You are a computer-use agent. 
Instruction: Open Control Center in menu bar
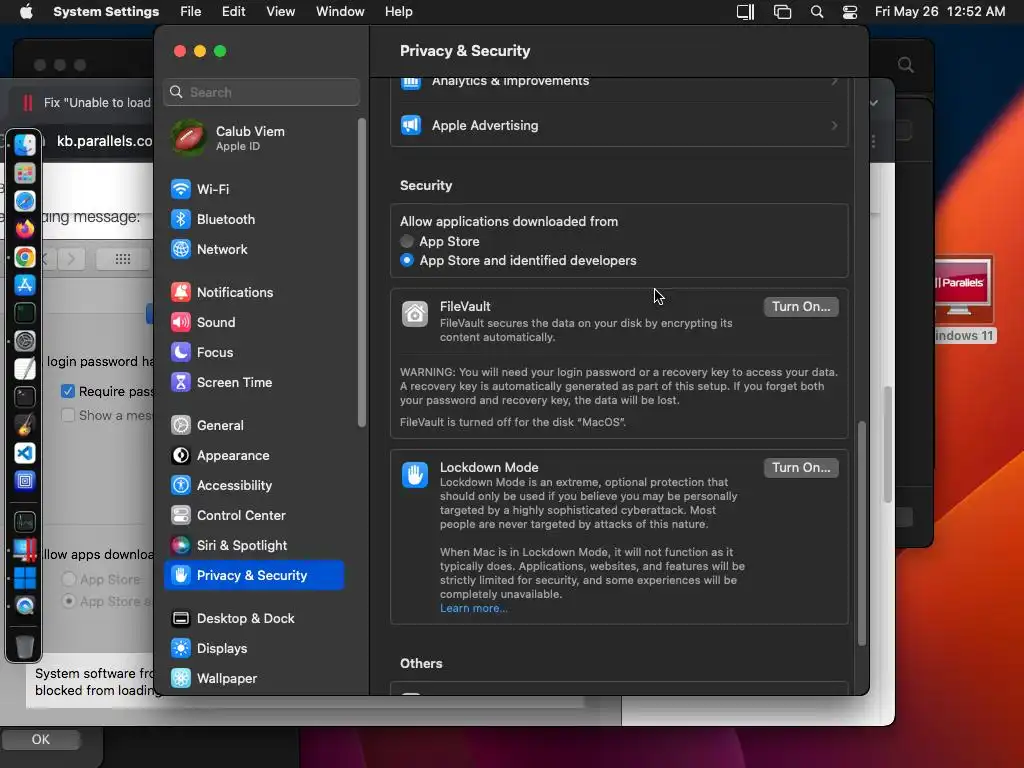click(x=850, y=12)
